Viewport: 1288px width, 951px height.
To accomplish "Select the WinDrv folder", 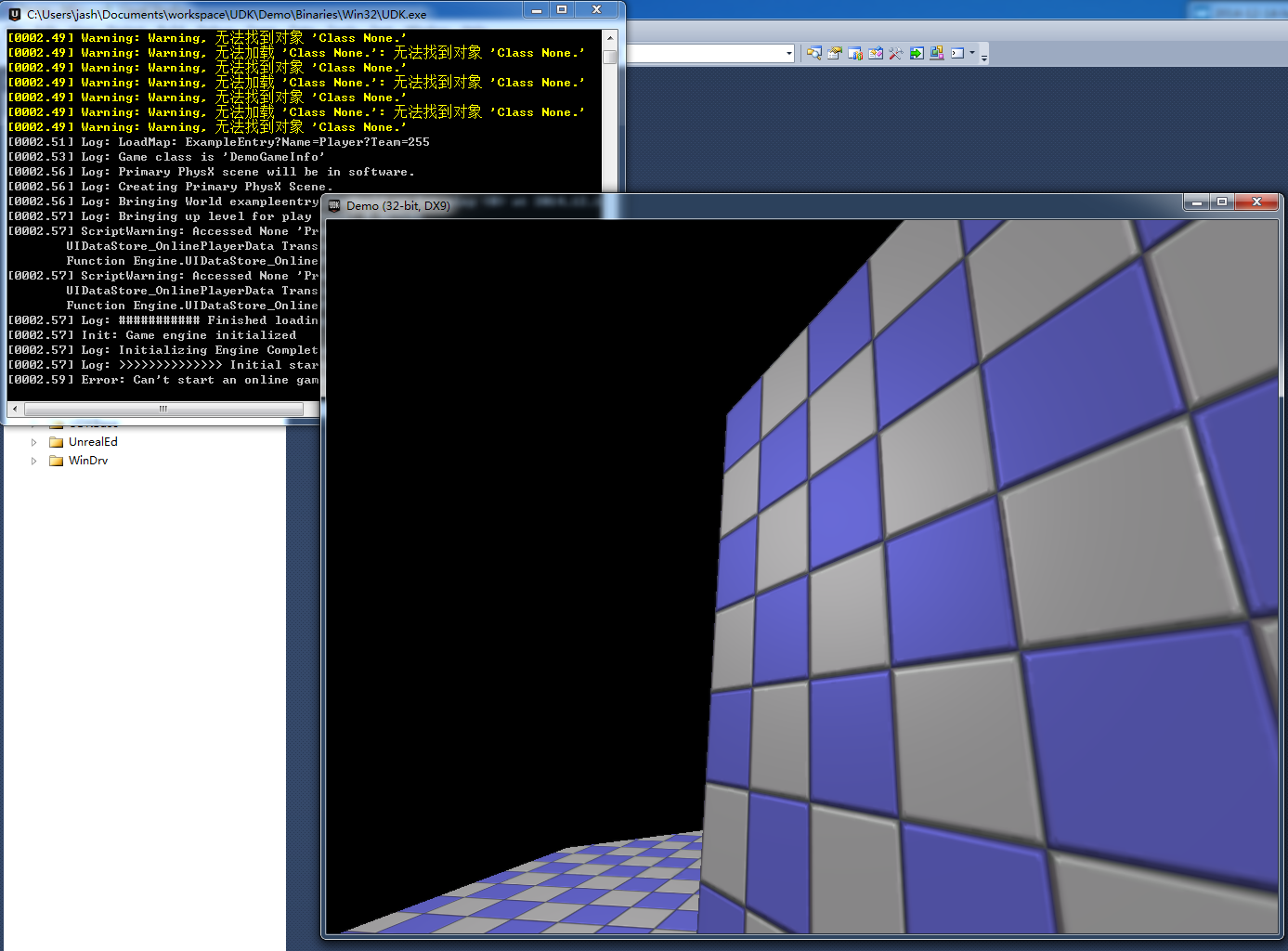I will pos(87,461).
